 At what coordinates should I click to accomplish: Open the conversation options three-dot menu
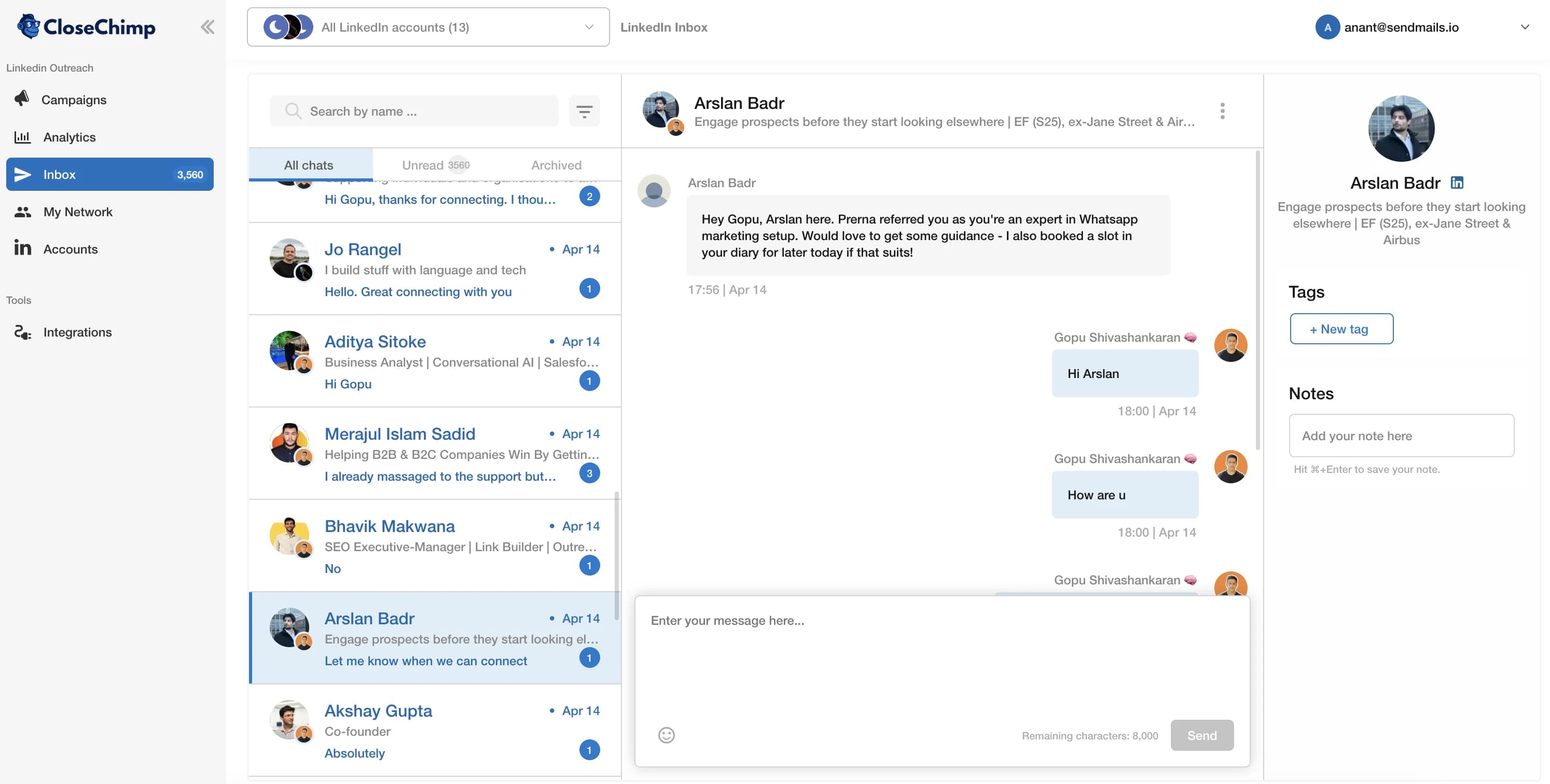[x=1222, y=110]
